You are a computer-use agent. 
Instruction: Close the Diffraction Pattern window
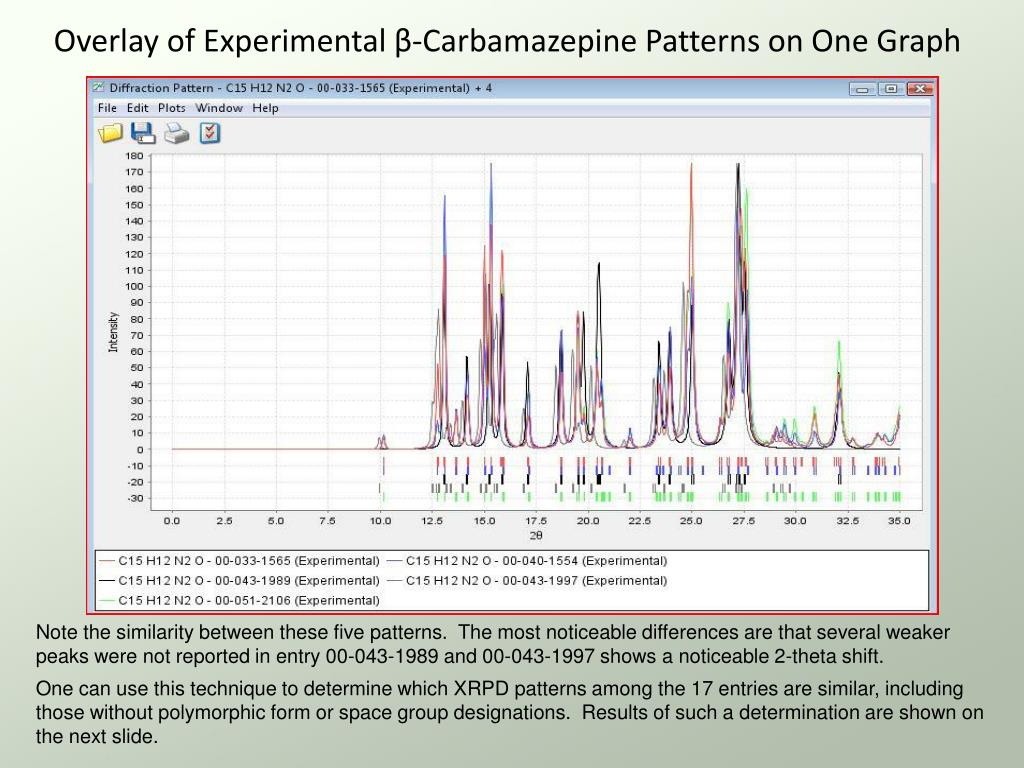pyautogui.click(x=919, y=89)
